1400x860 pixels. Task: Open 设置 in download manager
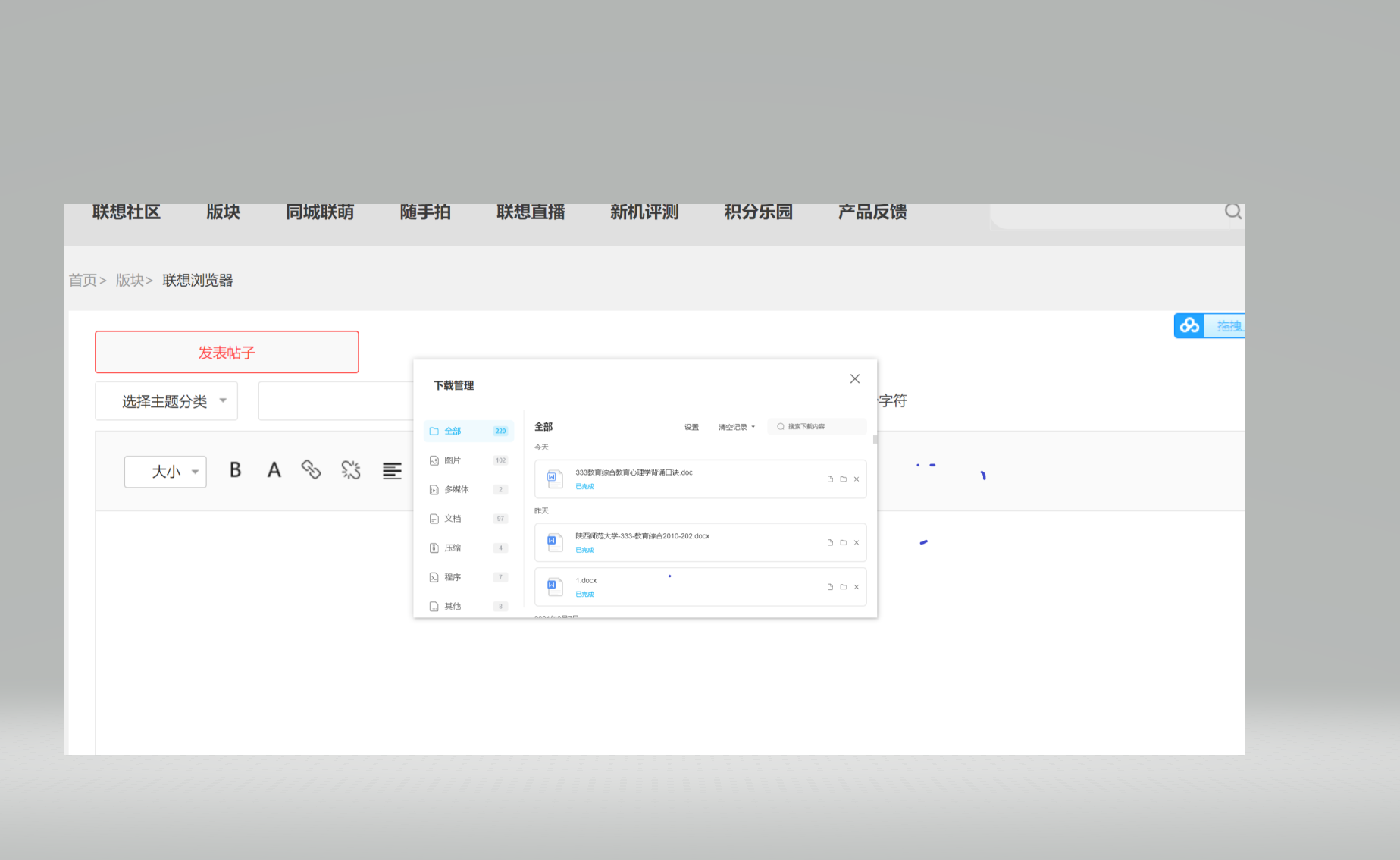[691, 427]
